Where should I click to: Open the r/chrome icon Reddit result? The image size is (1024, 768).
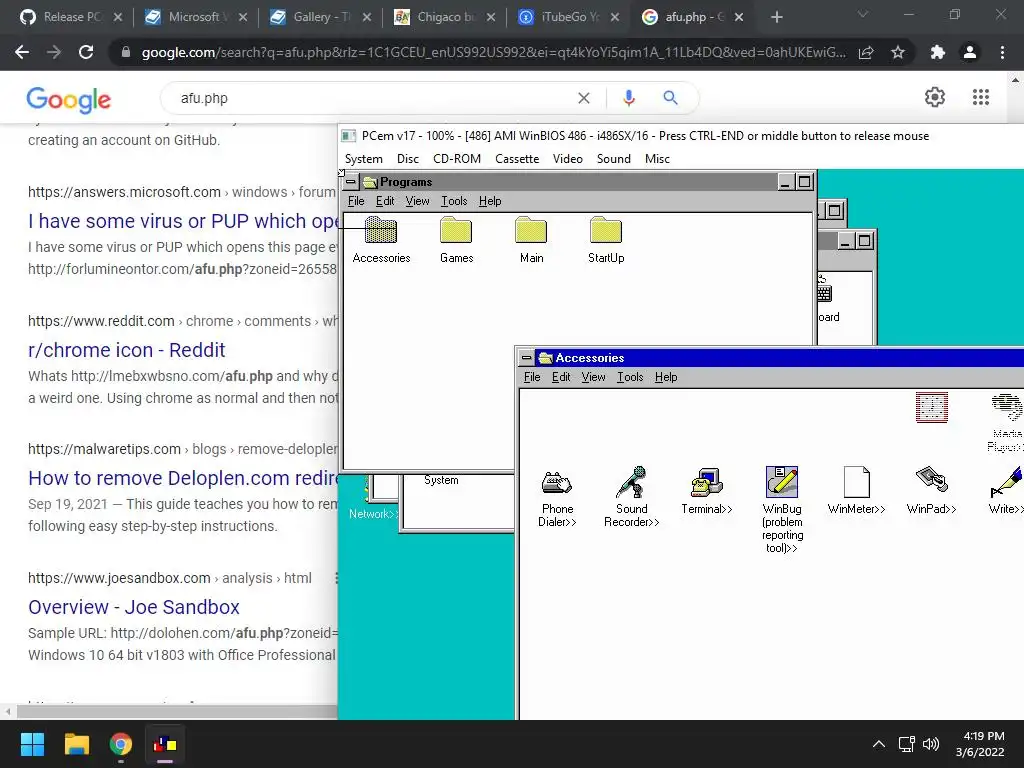(x=127, y=349)
